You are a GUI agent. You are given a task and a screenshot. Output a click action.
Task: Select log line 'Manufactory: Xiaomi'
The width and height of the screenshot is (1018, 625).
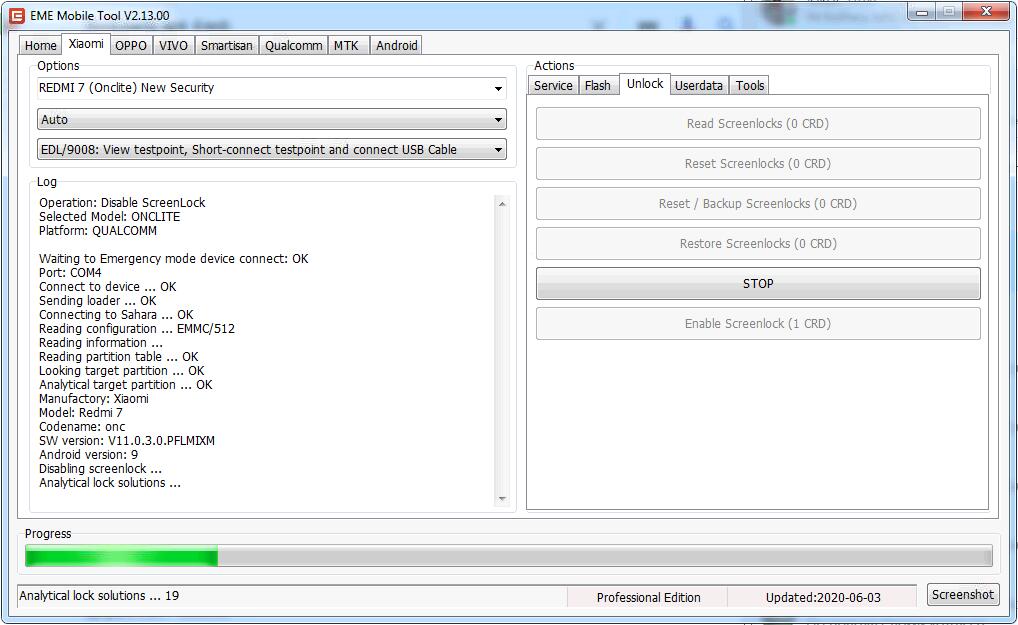coord(93,398)
